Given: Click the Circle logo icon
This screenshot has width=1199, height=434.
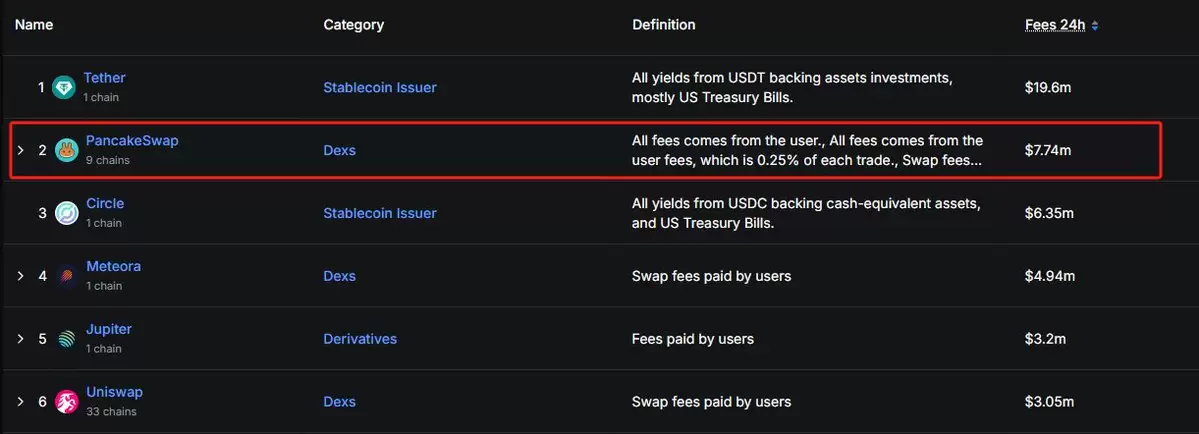Looking at the screenshot, I should pos(67,213).
